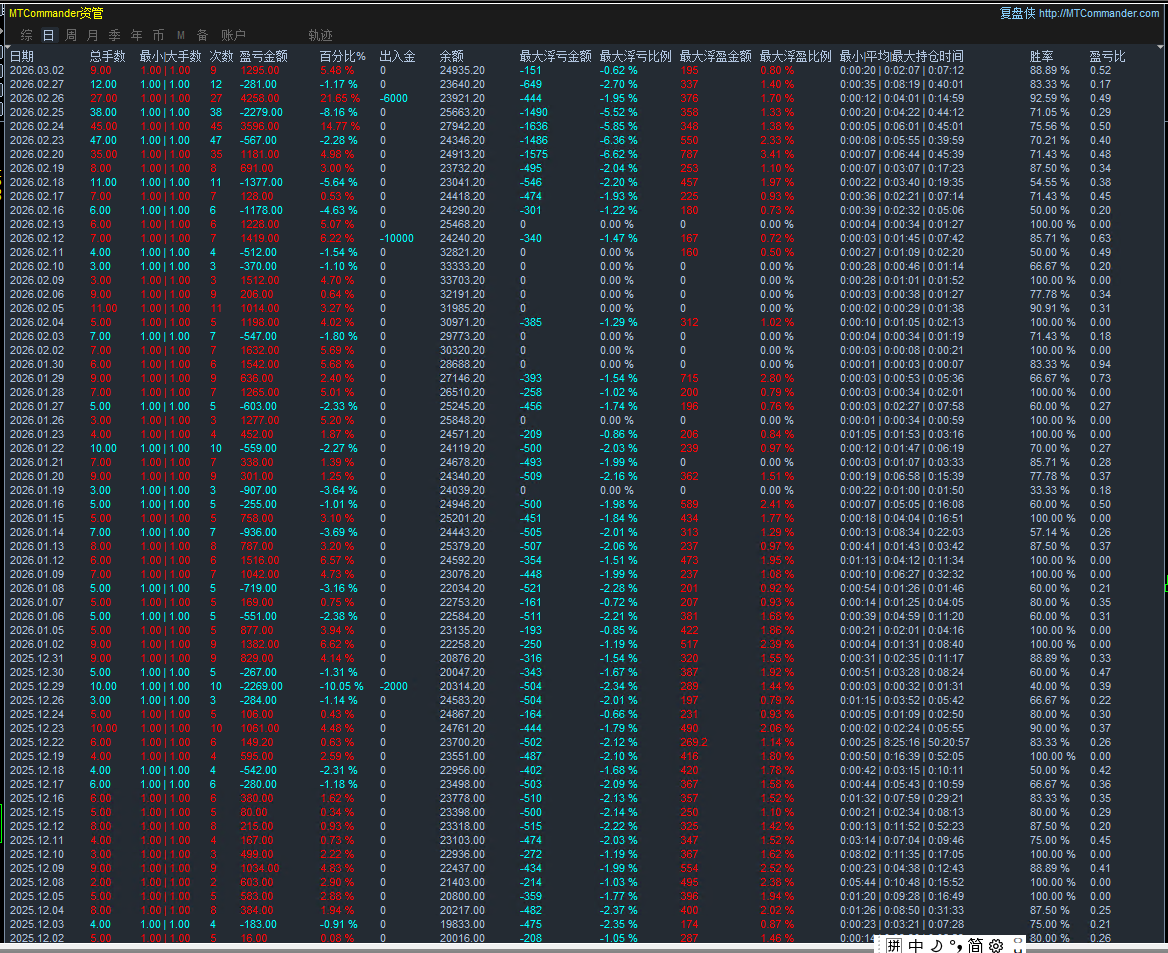Screen dimensions: 1168x953
Task: Click the 出入金 column header
Action: pyautogui.click(x=398, y=56)
